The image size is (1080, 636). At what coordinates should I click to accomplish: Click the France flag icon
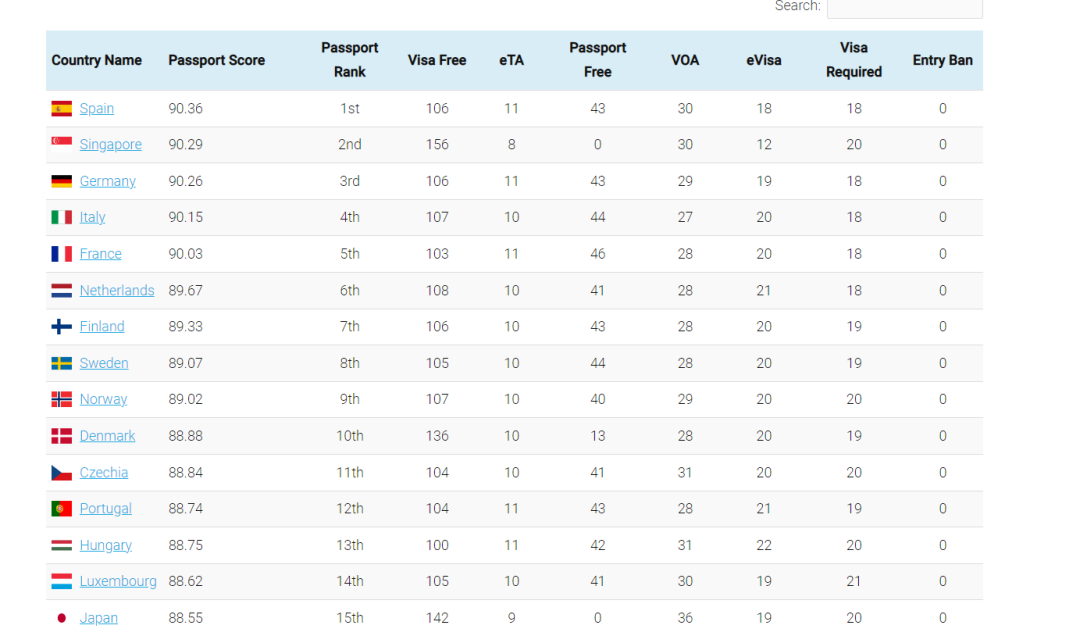coord(61,254)
